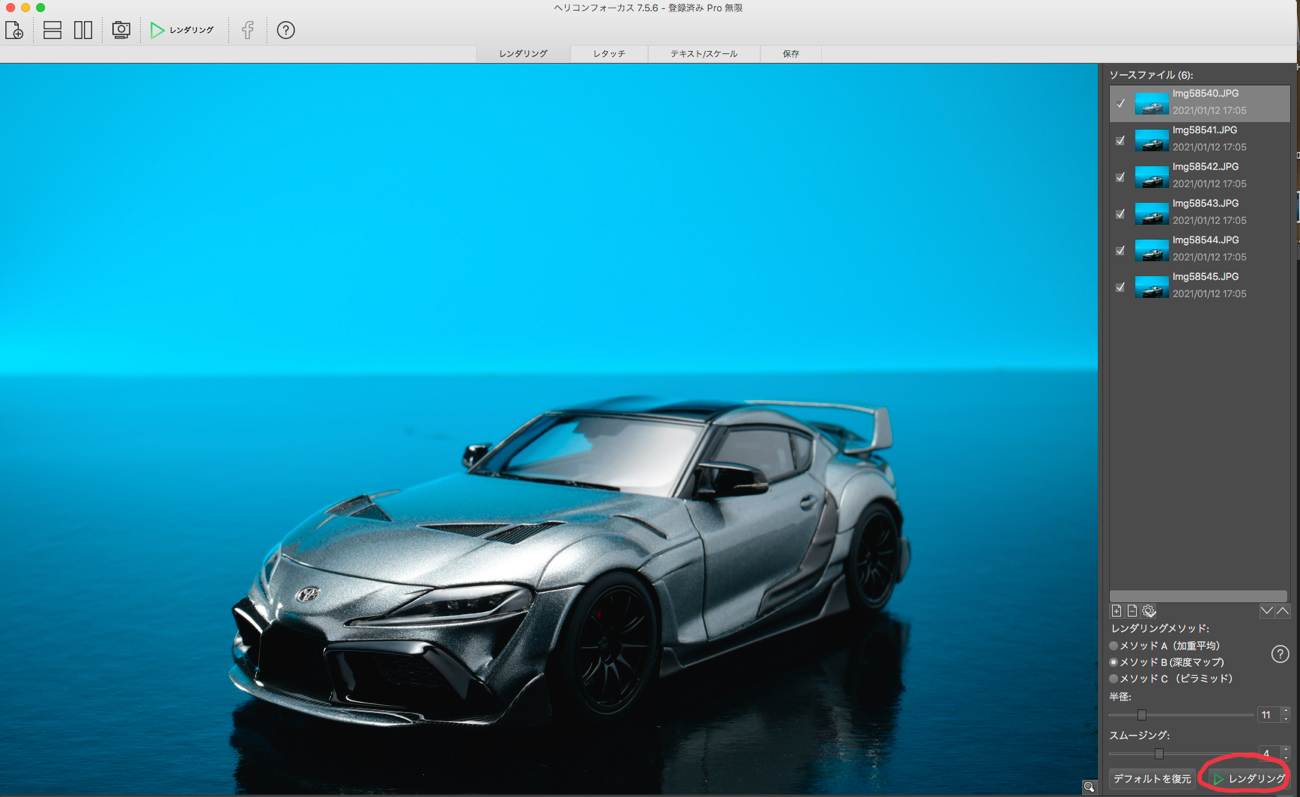
Task: Open the テキスト/スケール tab
Action: pyautogui.click(x=703, y=54)
